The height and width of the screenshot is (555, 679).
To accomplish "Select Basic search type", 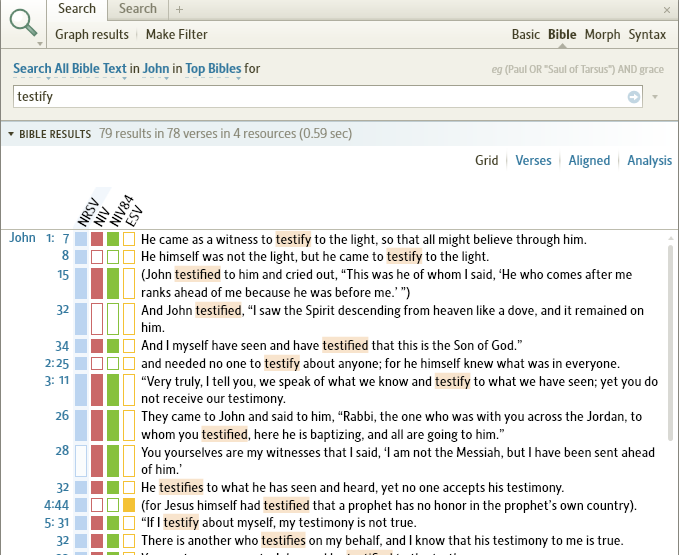I will [x=526, y=35].
